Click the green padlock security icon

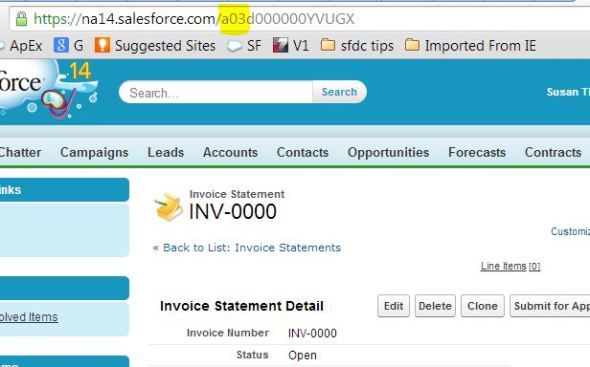(21, 18)
